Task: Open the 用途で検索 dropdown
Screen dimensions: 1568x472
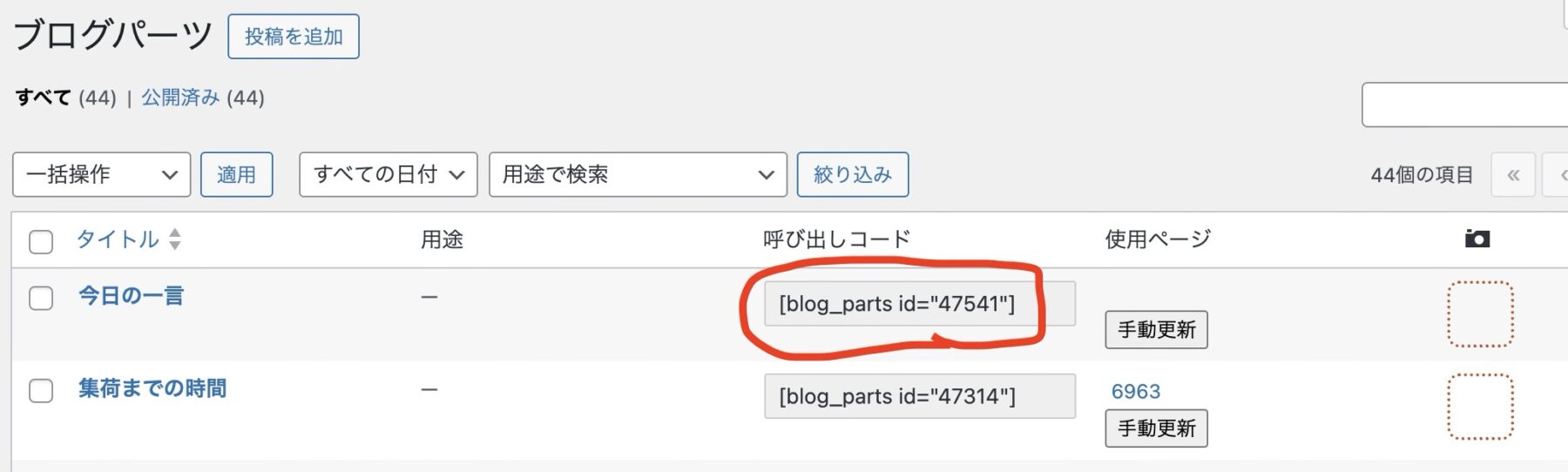Action: coord(638,175)
